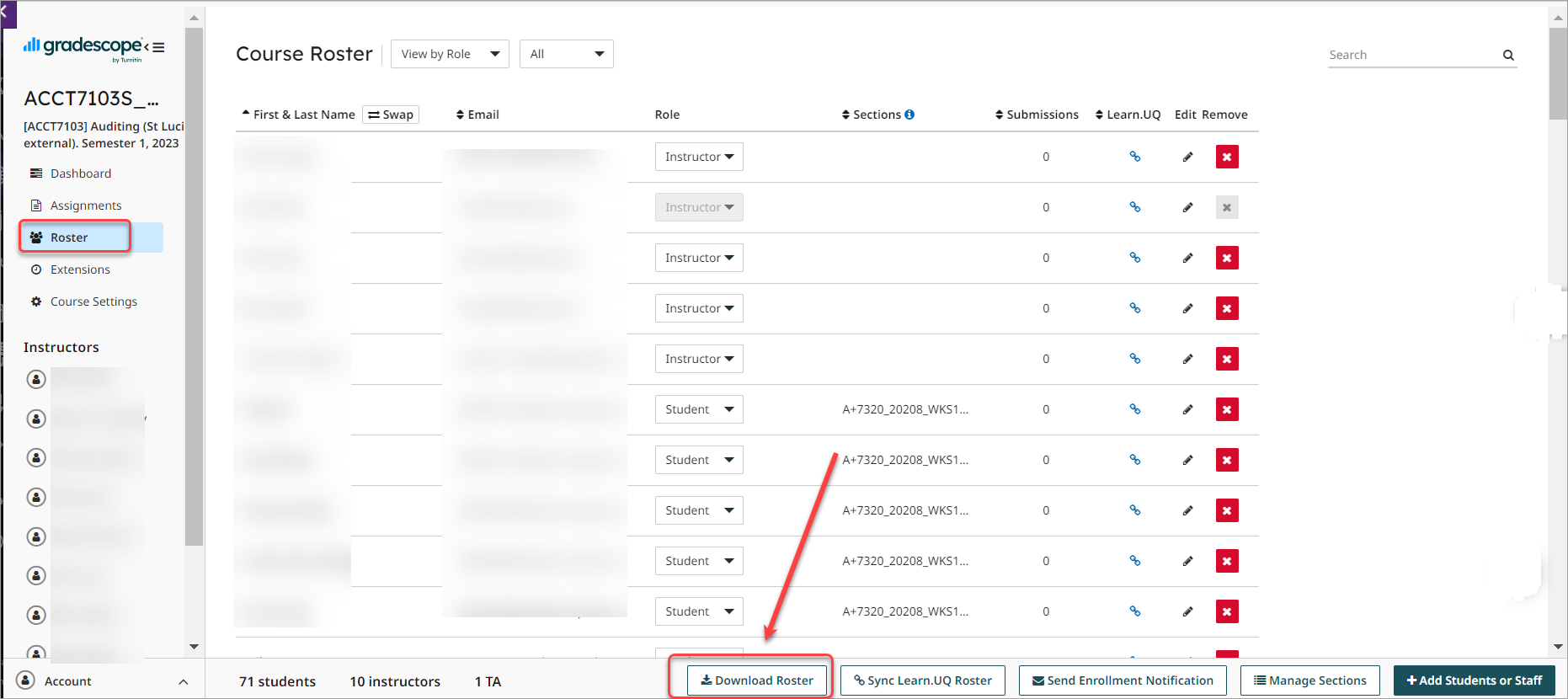Click the search magnifier icon
This screenshot has width=1568, height=699.
(1508, 56)
